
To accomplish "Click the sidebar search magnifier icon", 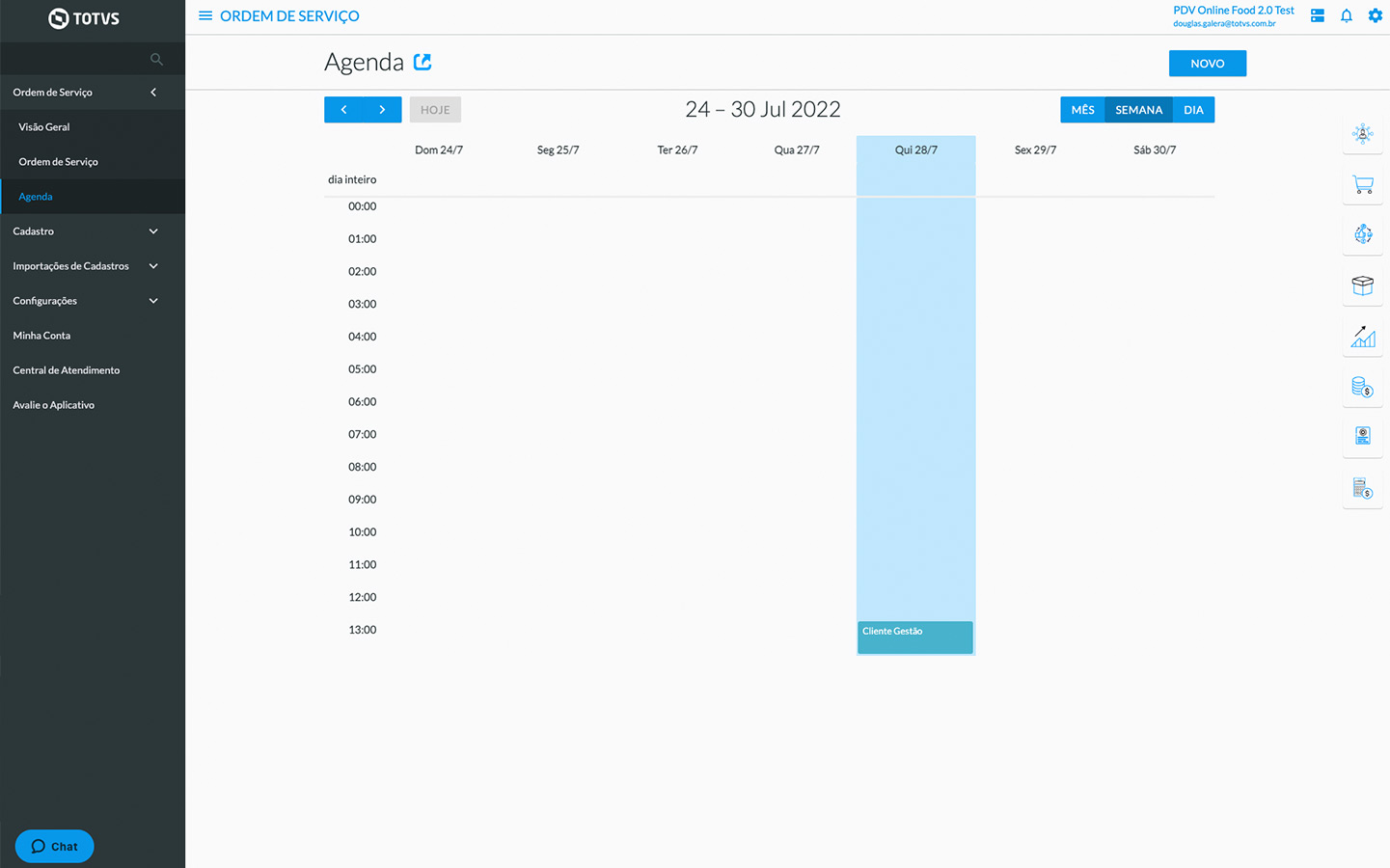I will click(x=156, y=60).
